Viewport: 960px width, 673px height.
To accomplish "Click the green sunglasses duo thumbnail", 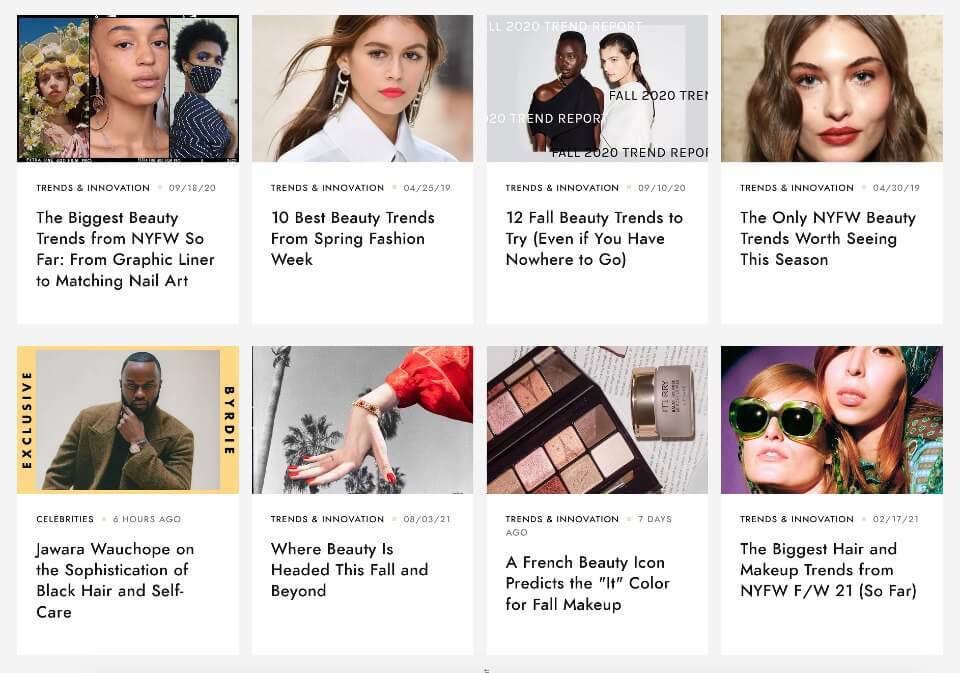I will 831,420.
